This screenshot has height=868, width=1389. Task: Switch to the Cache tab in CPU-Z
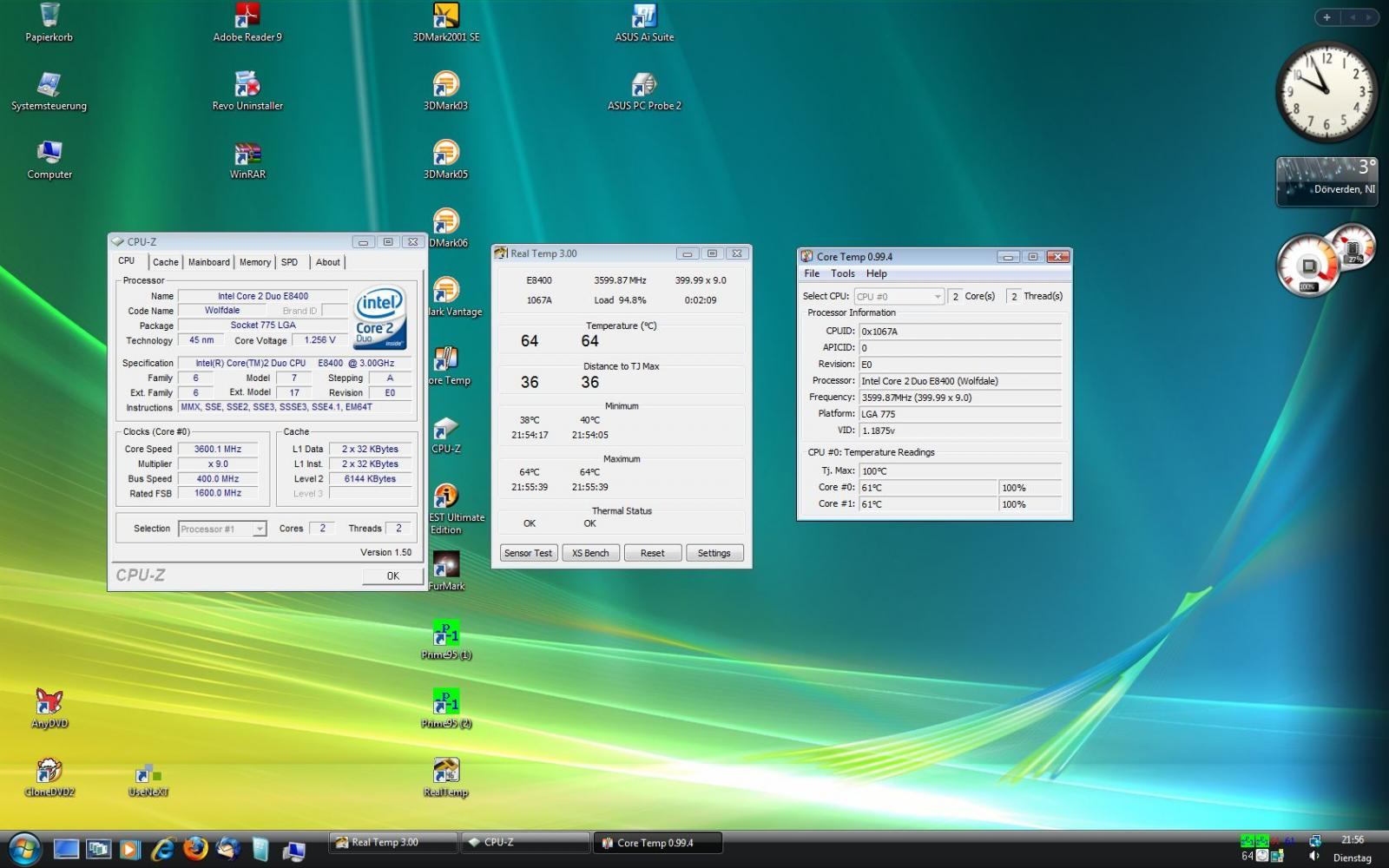pyautogui.click(x=165, y=262)
